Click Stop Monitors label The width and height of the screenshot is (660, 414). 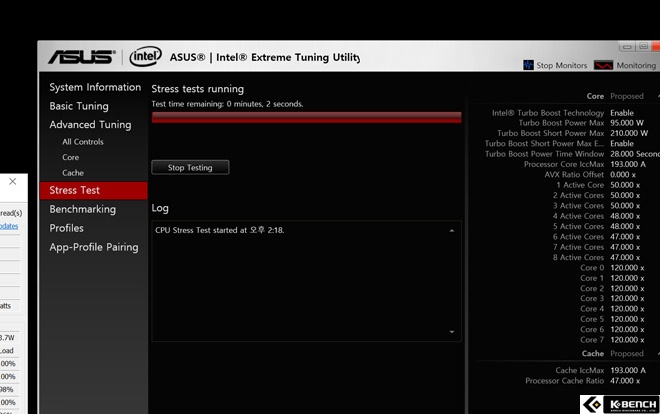pos(562,66)
